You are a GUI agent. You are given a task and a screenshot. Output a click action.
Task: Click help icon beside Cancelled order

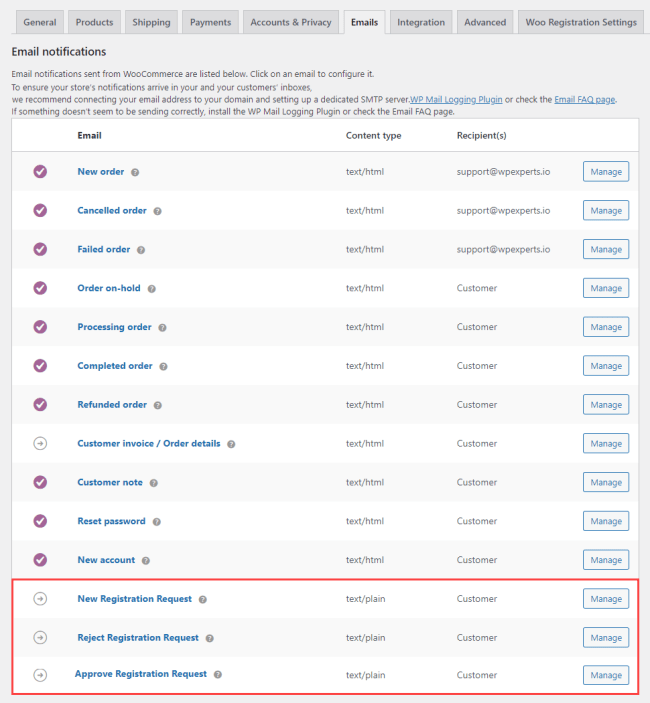(x=157, y=211)
